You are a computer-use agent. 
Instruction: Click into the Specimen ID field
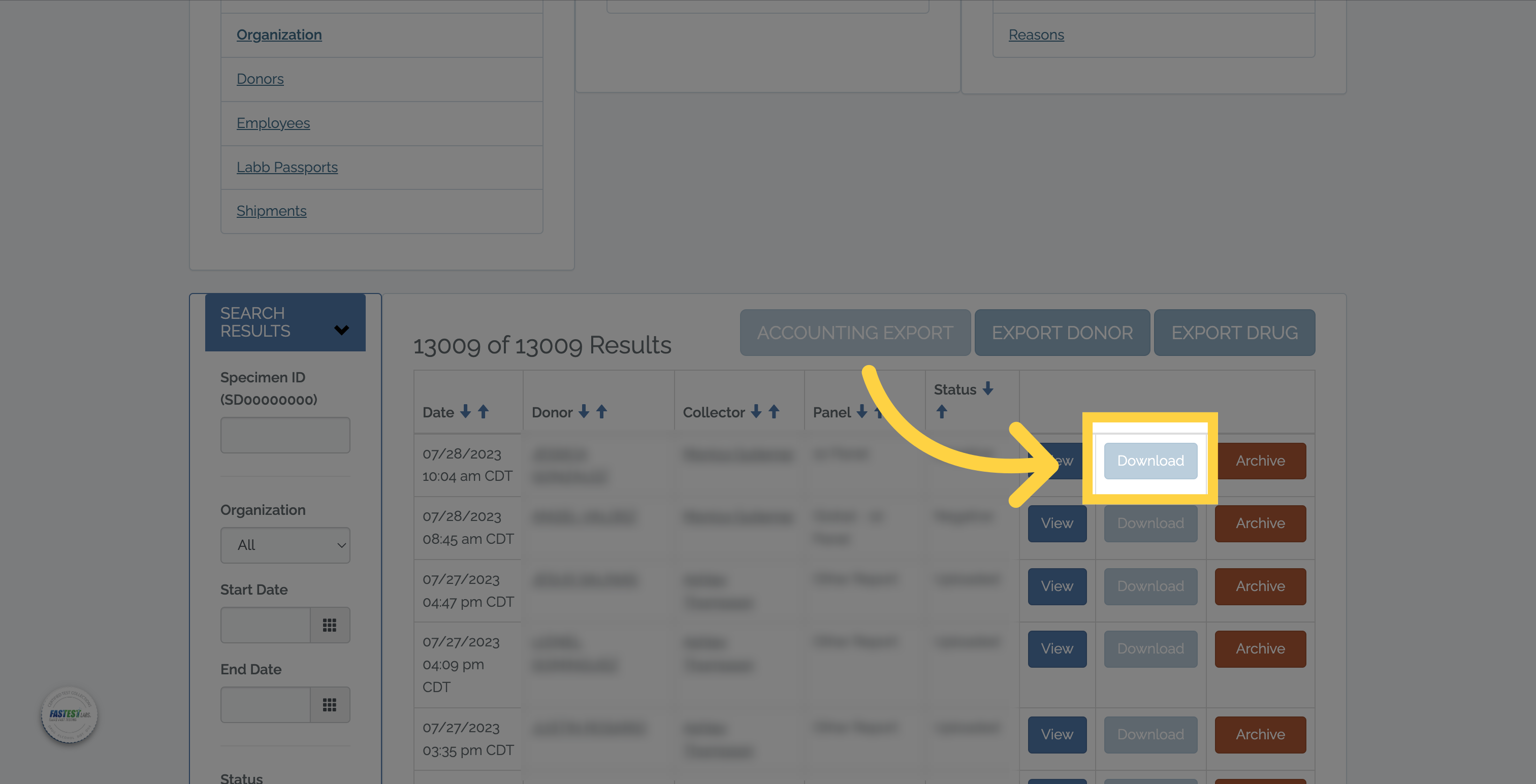coord(285,435)
